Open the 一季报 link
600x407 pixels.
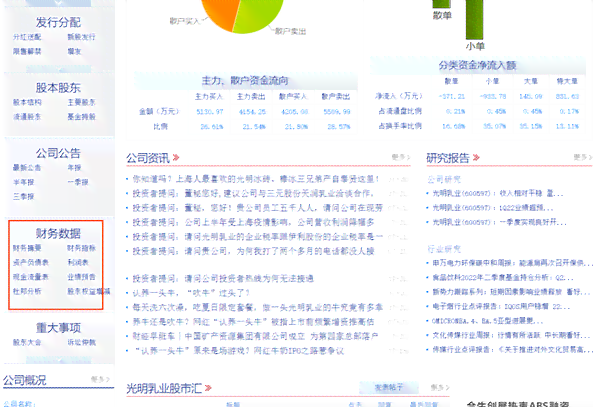(x=78, y=182)
